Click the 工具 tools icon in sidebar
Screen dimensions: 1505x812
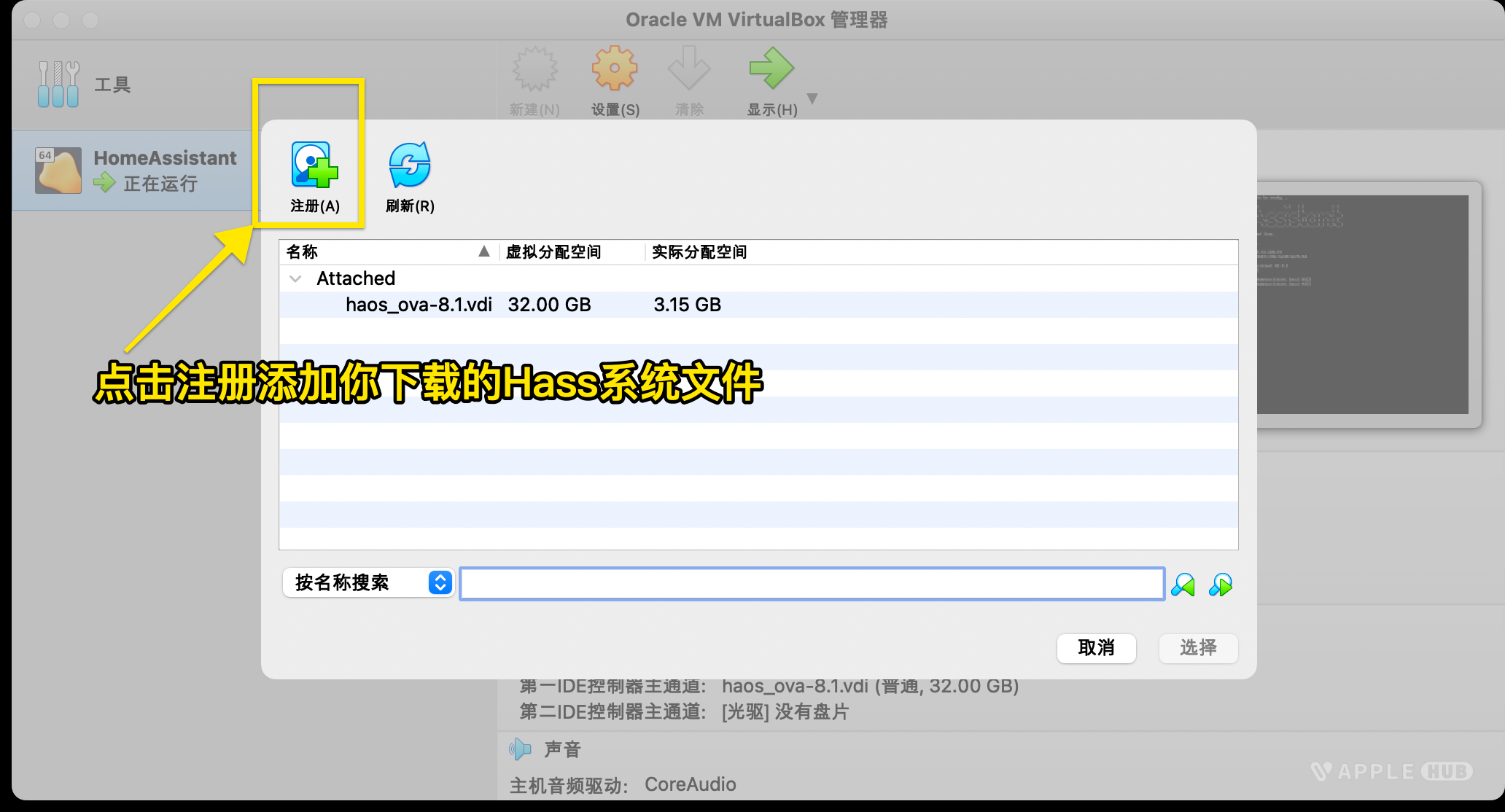tap(57, 82)
